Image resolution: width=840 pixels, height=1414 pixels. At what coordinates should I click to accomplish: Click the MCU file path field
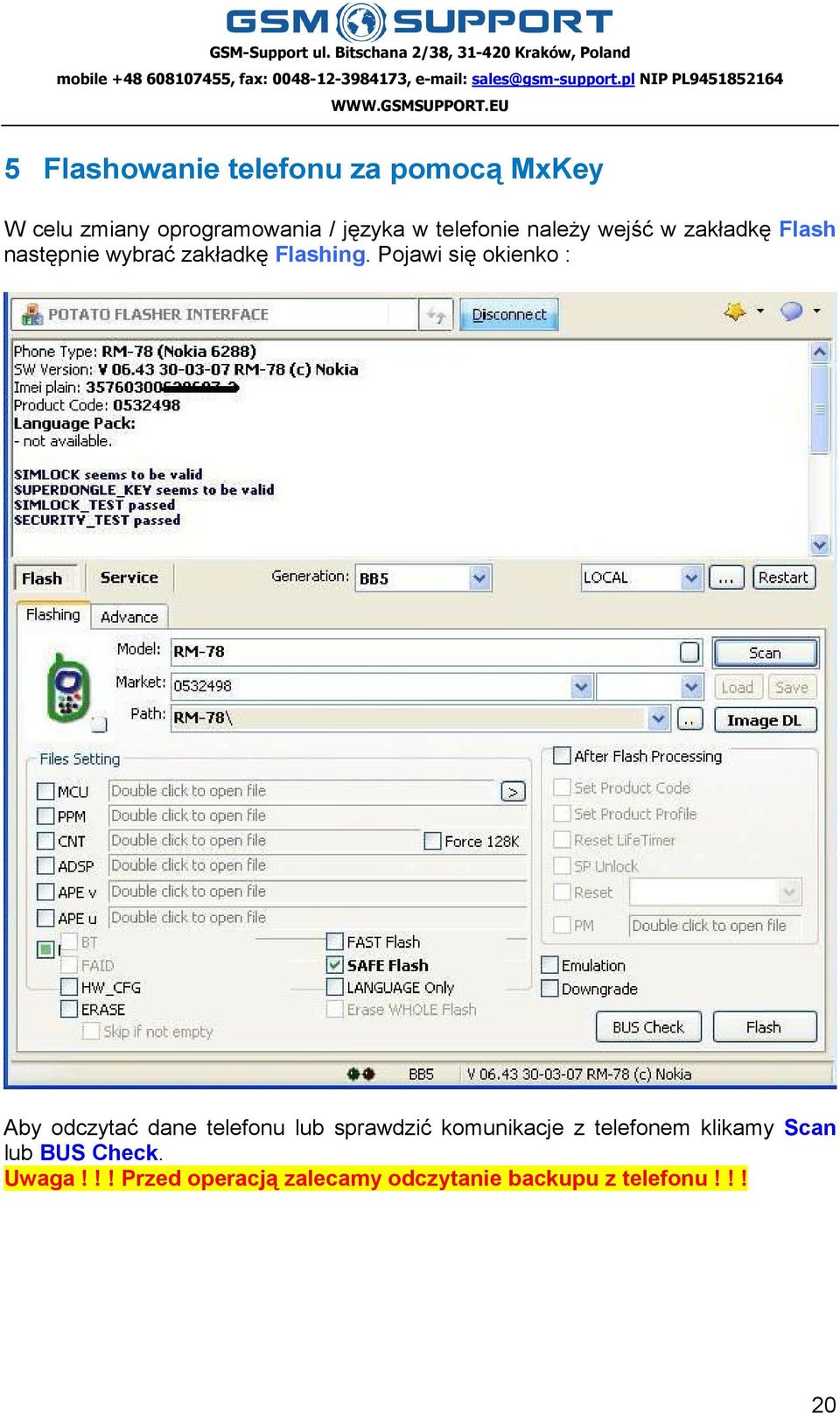pyautogui.click(x=302, y=791)
